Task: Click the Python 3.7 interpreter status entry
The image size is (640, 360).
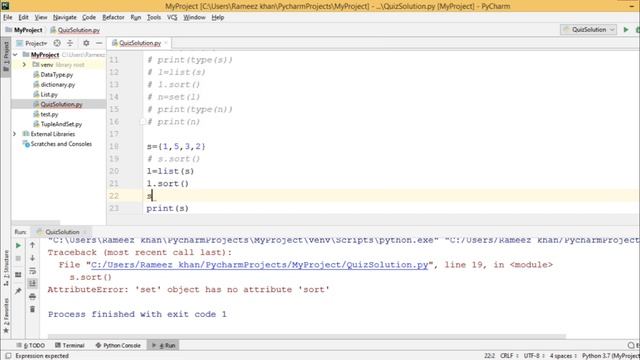Action: (x=611, y=356)
